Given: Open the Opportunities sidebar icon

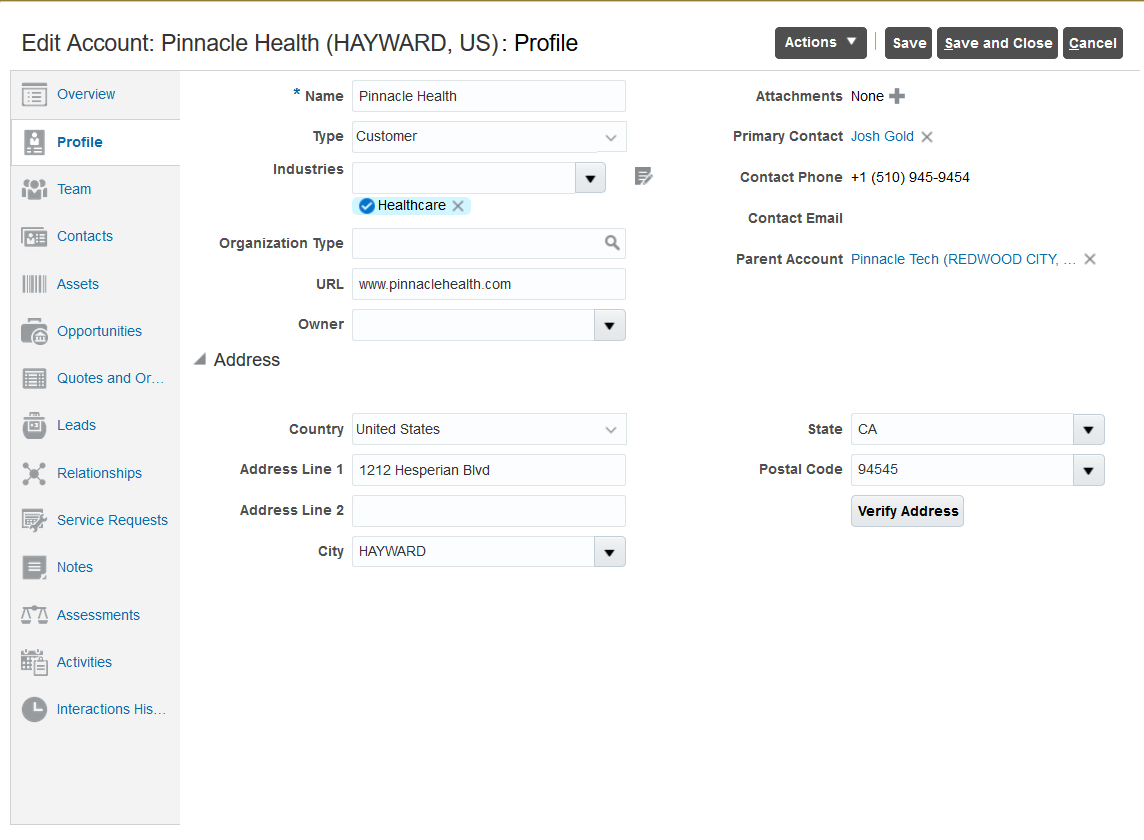Looking at the screenshot, I should click(34, 332).
